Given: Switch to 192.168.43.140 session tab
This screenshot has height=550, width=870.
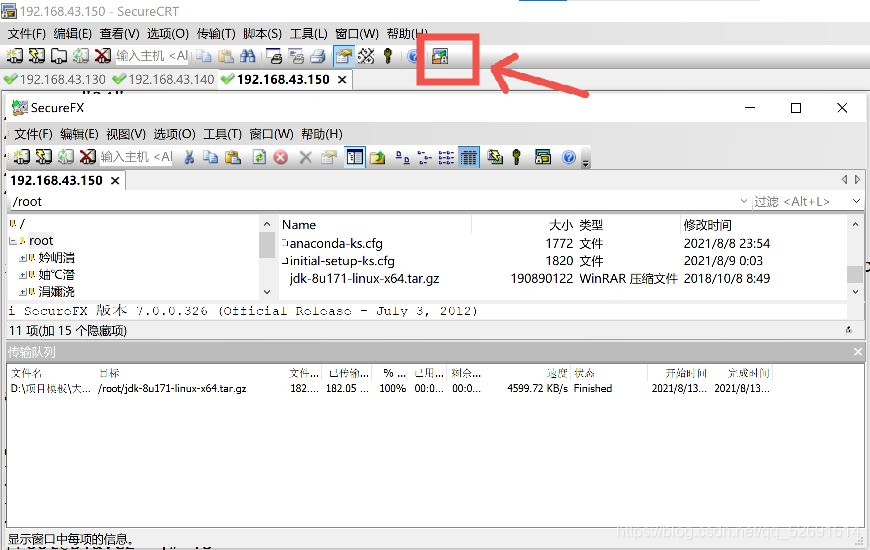Looking at the screenshot, I should [163, 79].
